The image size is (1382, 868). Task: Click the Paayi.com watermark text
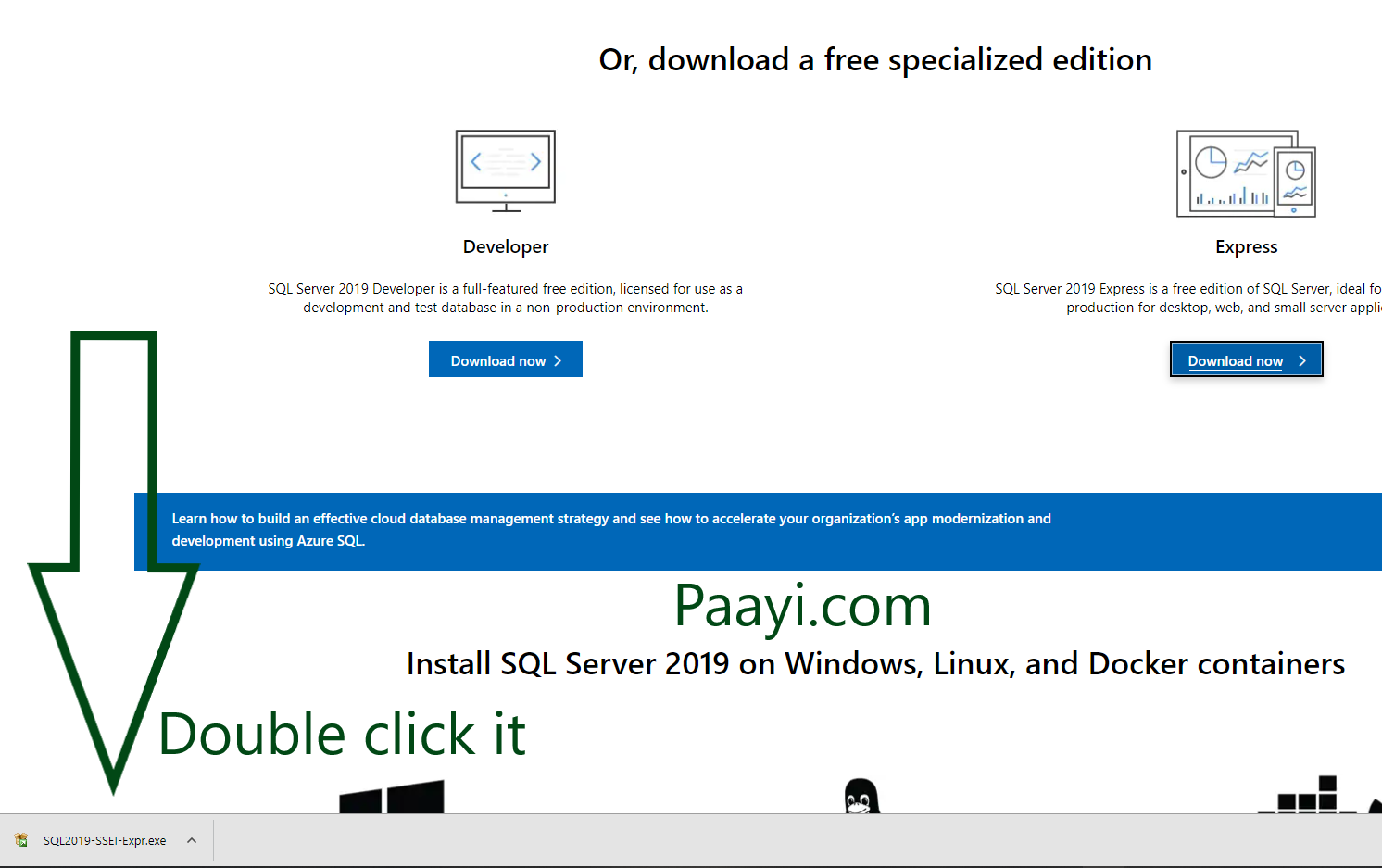tap(802, 606)
